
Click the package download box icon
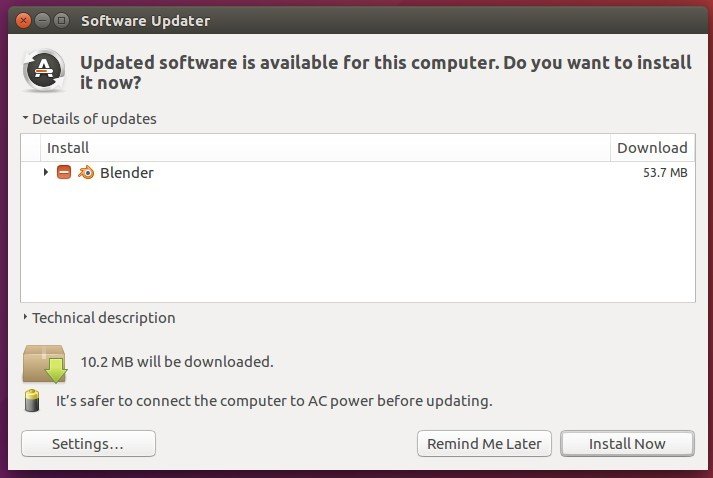pyautogui.click(x=44, y=362)
